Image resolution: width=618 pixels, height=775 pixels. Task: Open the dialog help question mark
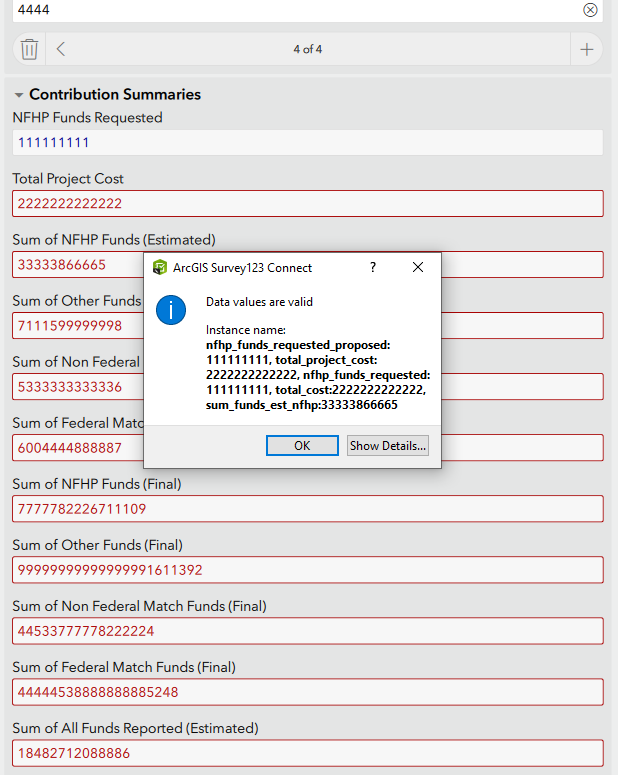click(x=373, y=268)
